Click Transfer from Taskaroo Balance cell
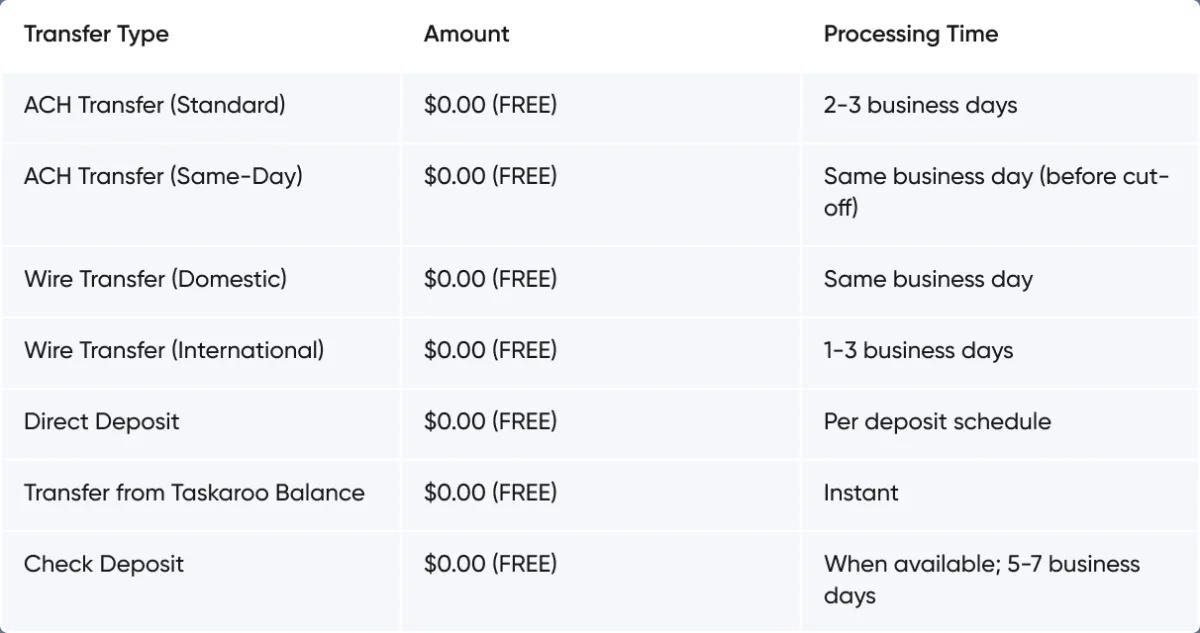Image resolution: width=1200 pixels, height=633 pixels. tap(194, 492)
